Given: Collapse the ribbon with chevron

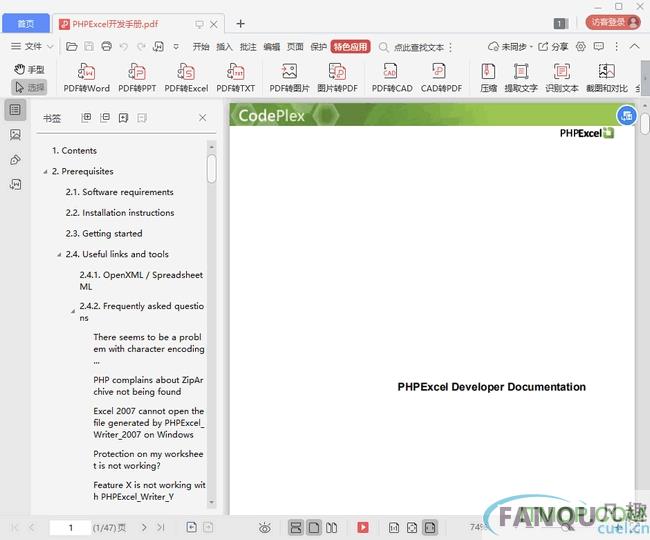Looking at the screenshot, I should 635,46.
